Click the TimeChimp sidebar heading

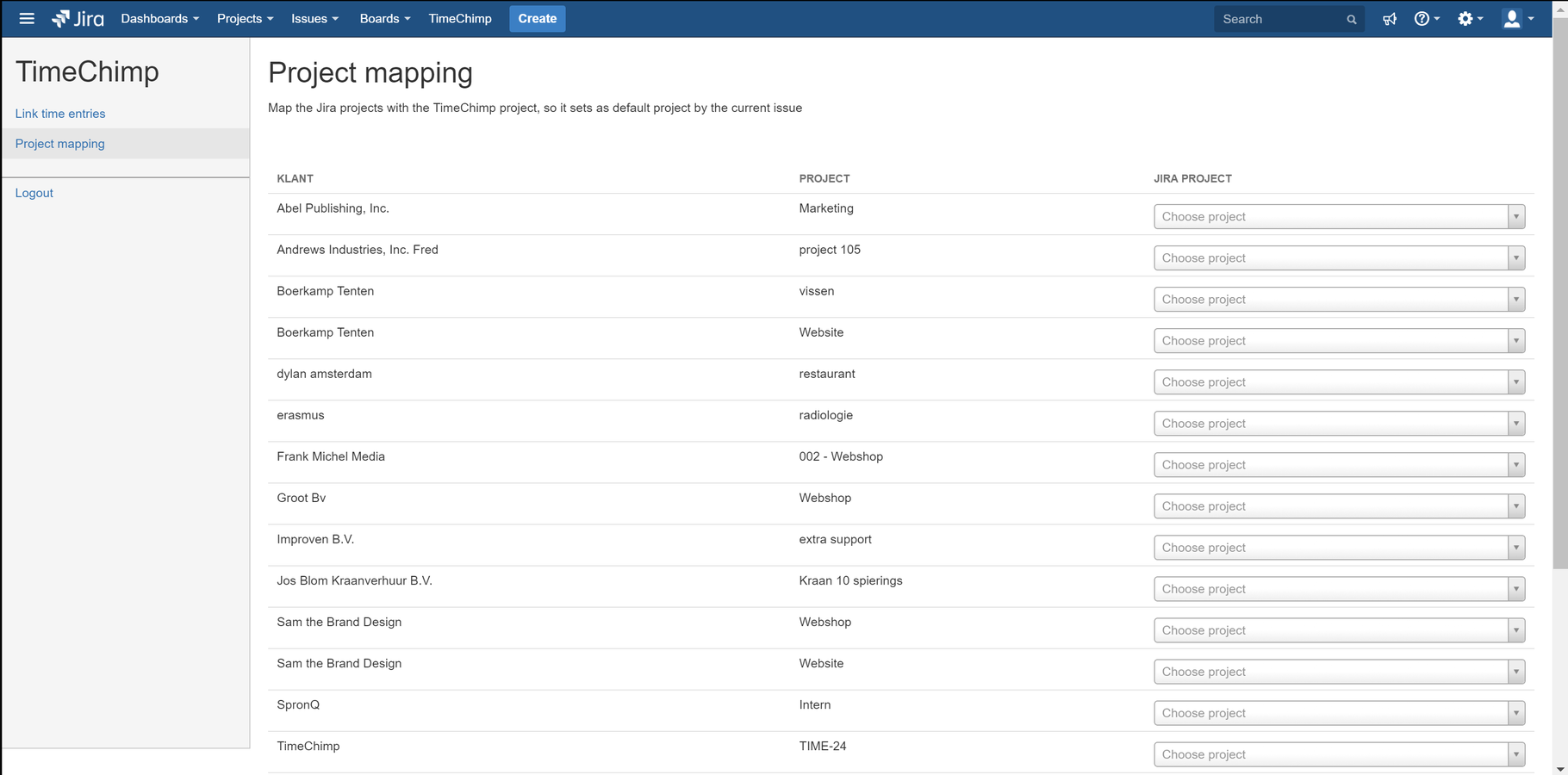(87, 71)
